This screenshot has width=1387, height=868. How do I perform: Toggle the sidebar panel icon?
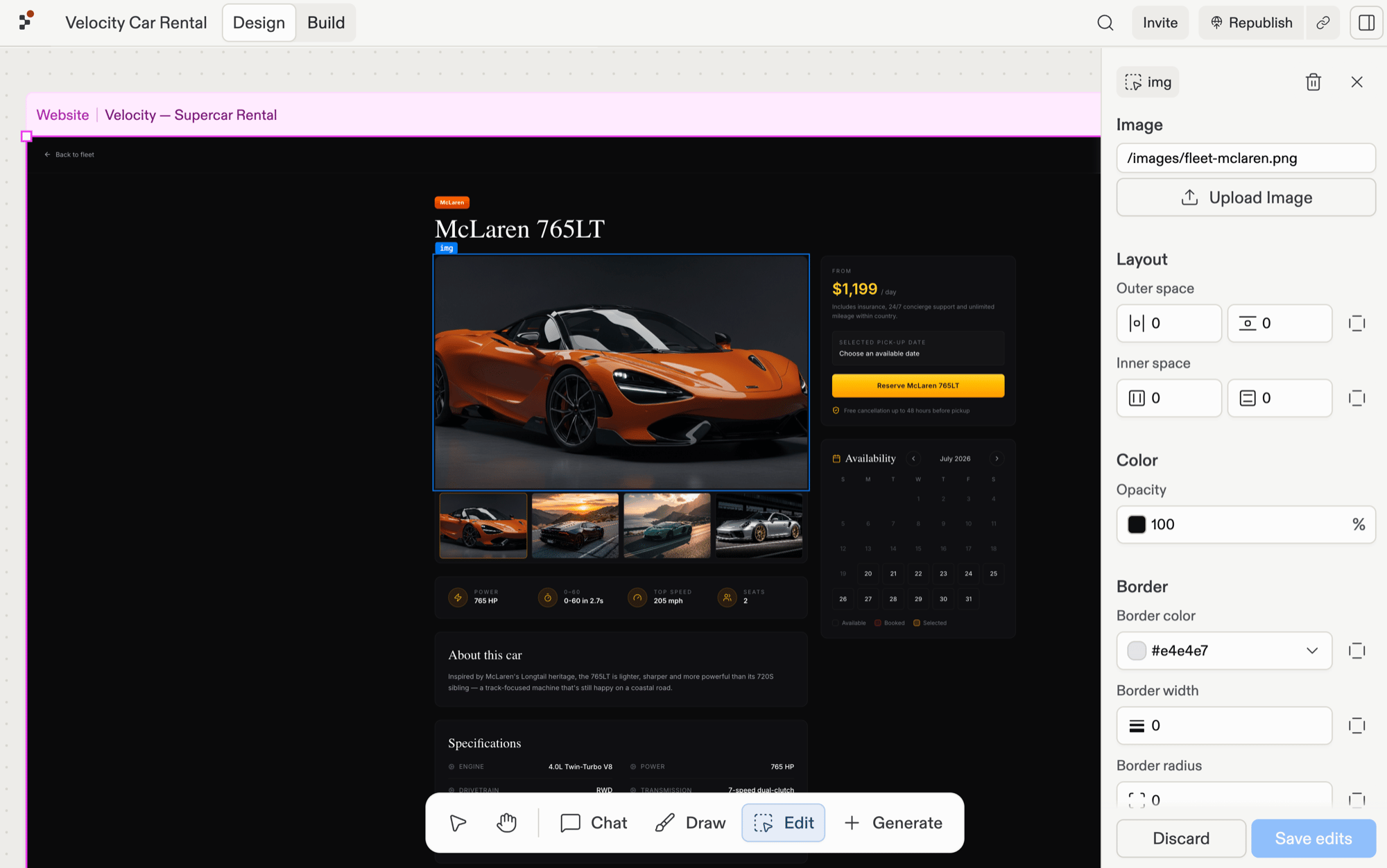coord(1366,23)
